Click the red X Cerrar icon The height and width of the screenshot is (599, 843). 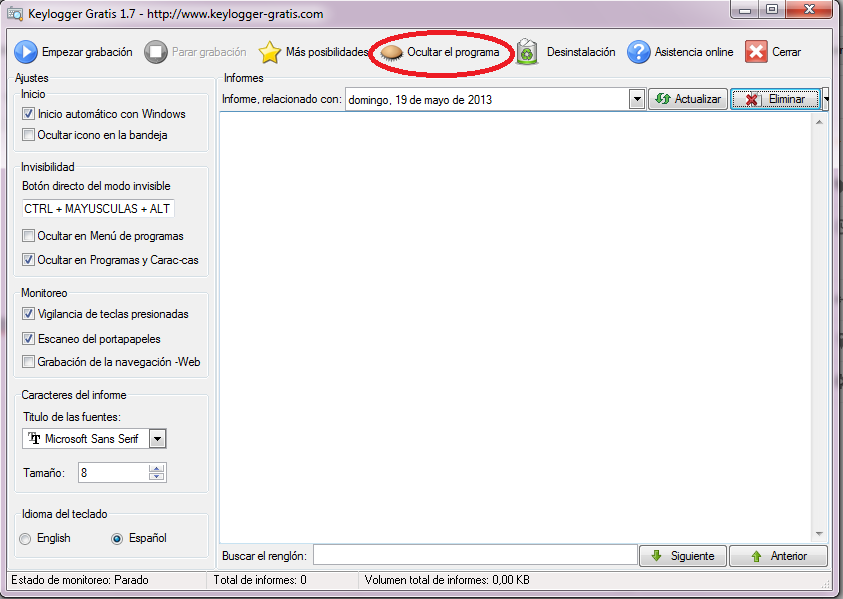756,52
